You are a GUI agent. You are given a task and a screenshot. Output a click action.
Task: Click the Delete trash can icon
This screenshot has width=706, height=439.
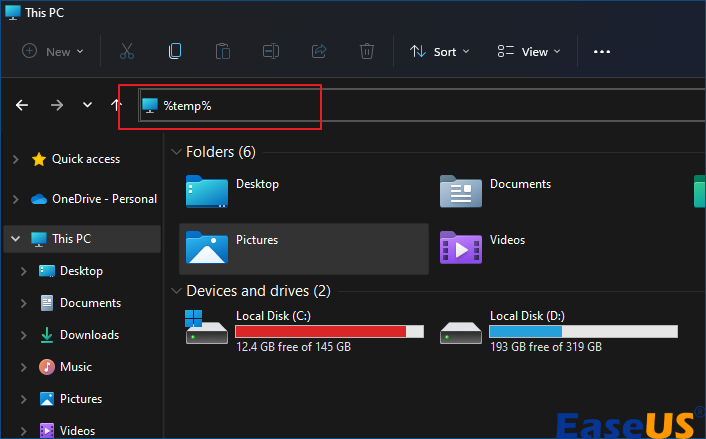point(367,51)
